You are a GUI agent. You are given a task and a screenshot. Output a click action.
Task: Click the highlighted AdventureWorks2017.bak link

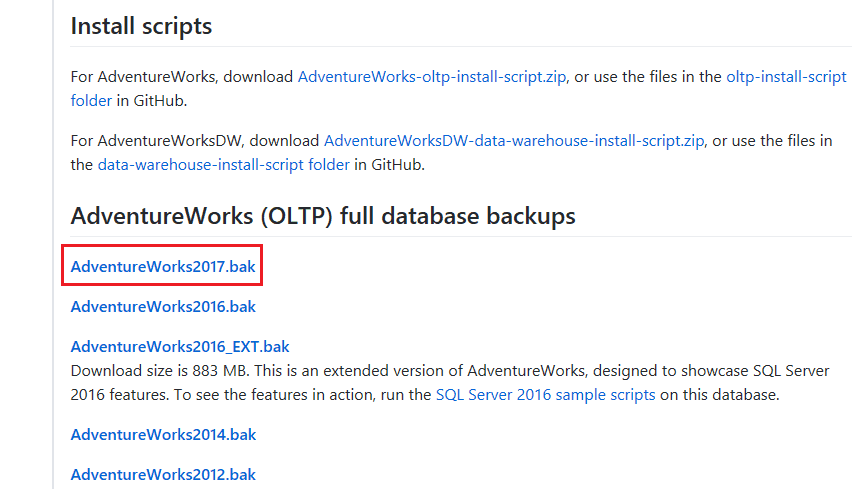tap(163, 267)
